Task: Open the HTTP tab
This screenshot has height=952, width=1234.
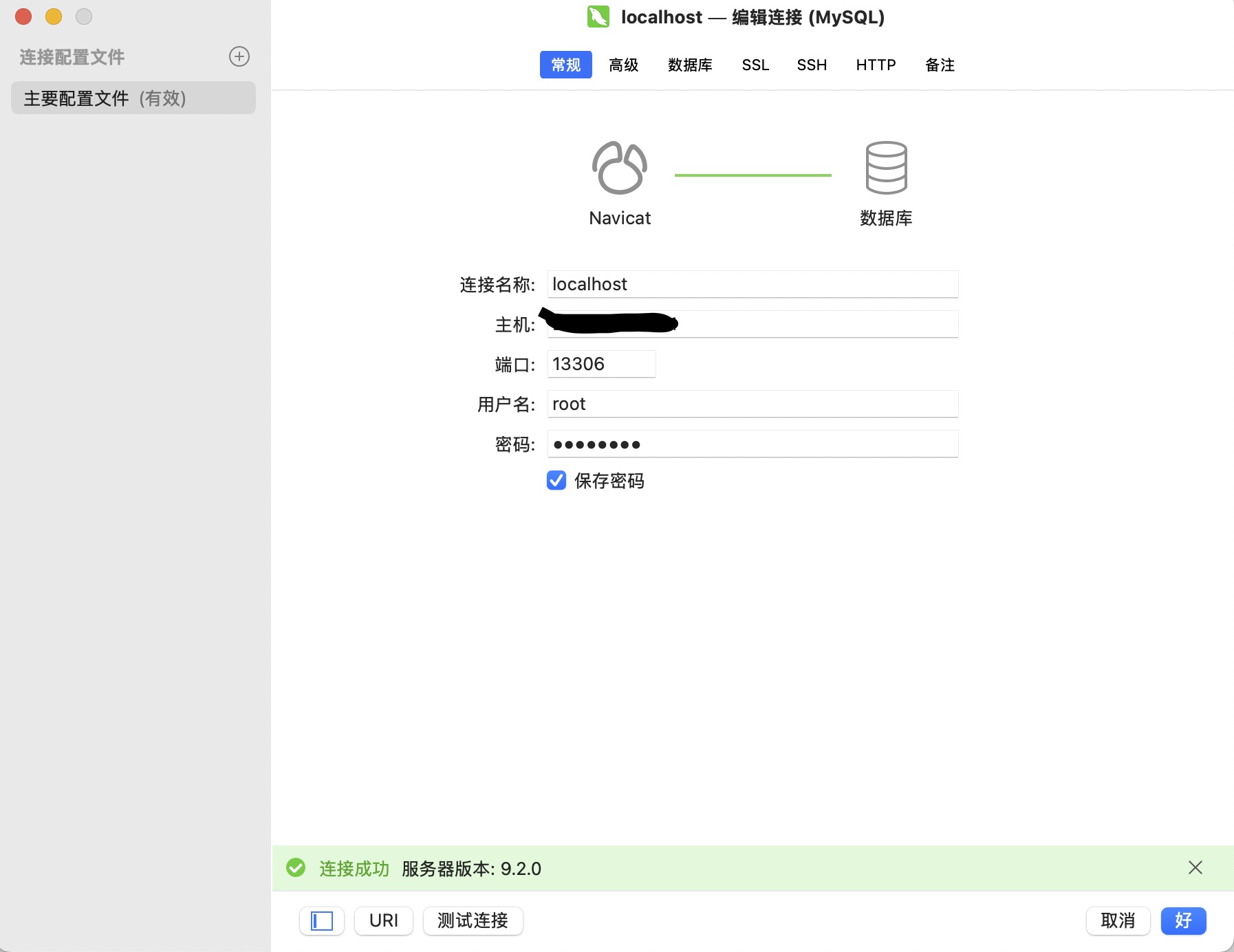Action: coord(876,65)
